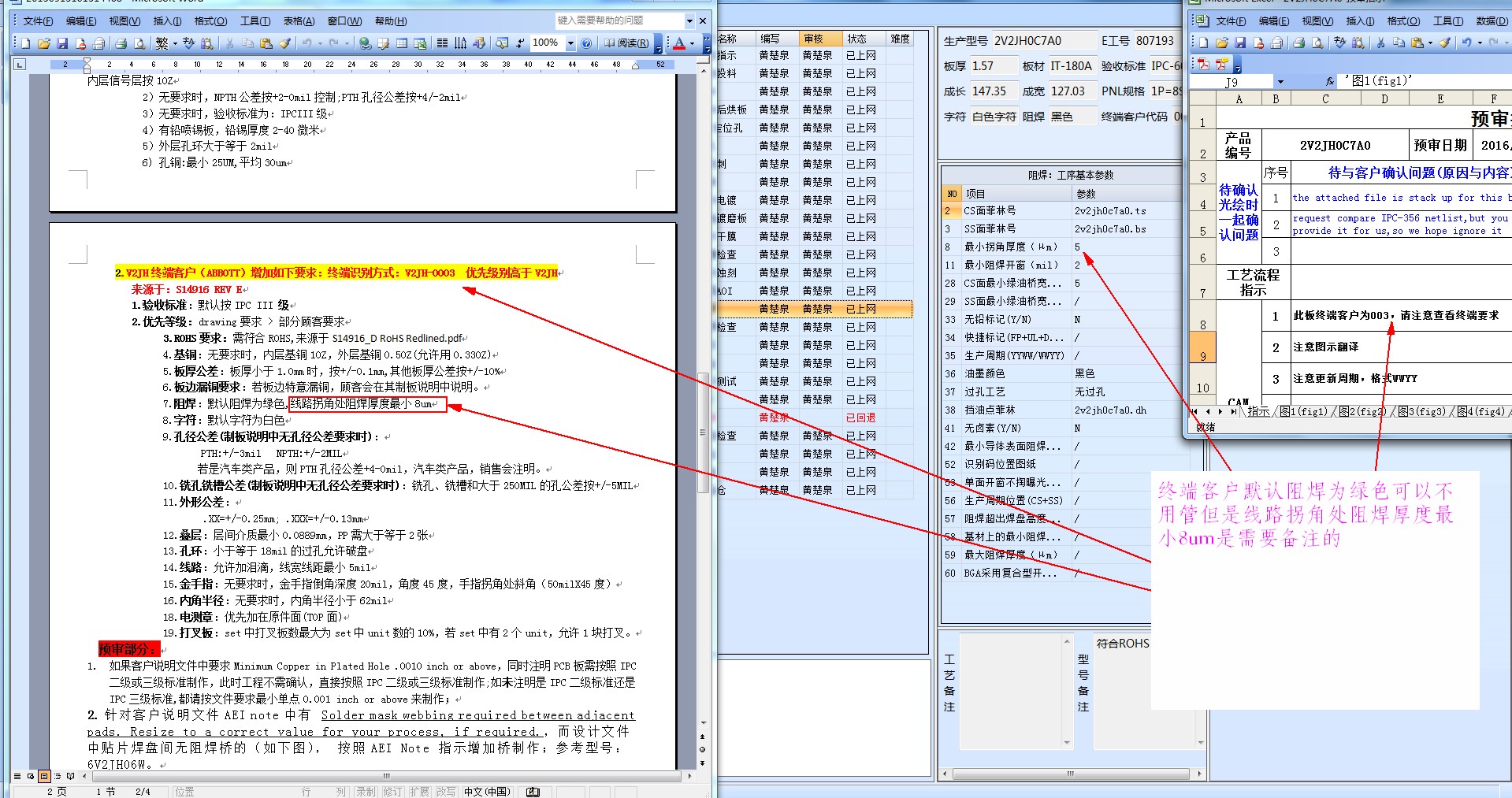This screenshot has width=1512, height=798.
Task: Open the 工具(T) menu in Excel
Action: coord(1447,21)
